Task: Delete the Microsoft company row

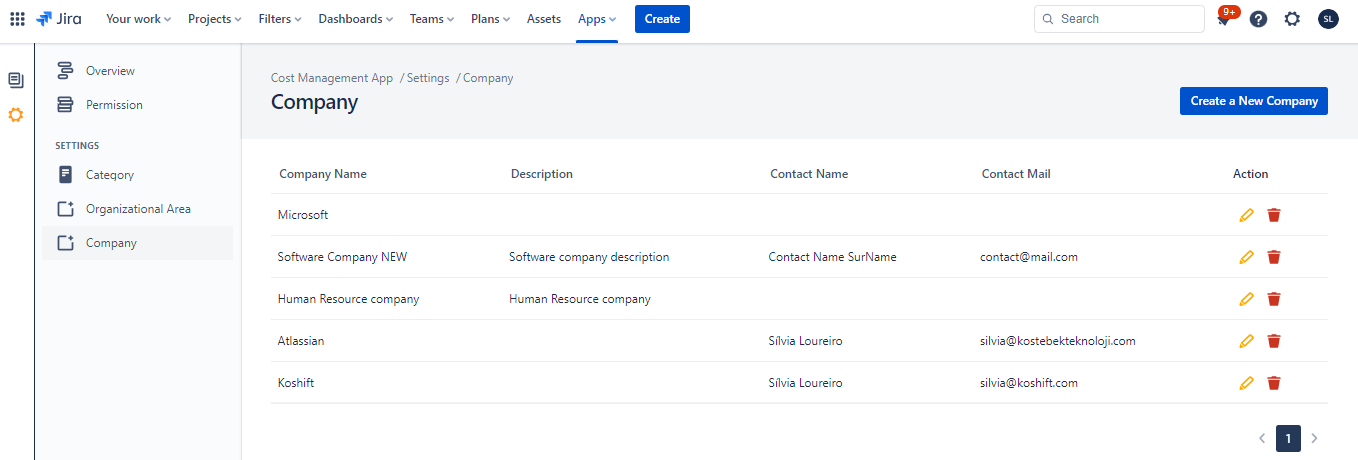Action: pos(1274,215)
